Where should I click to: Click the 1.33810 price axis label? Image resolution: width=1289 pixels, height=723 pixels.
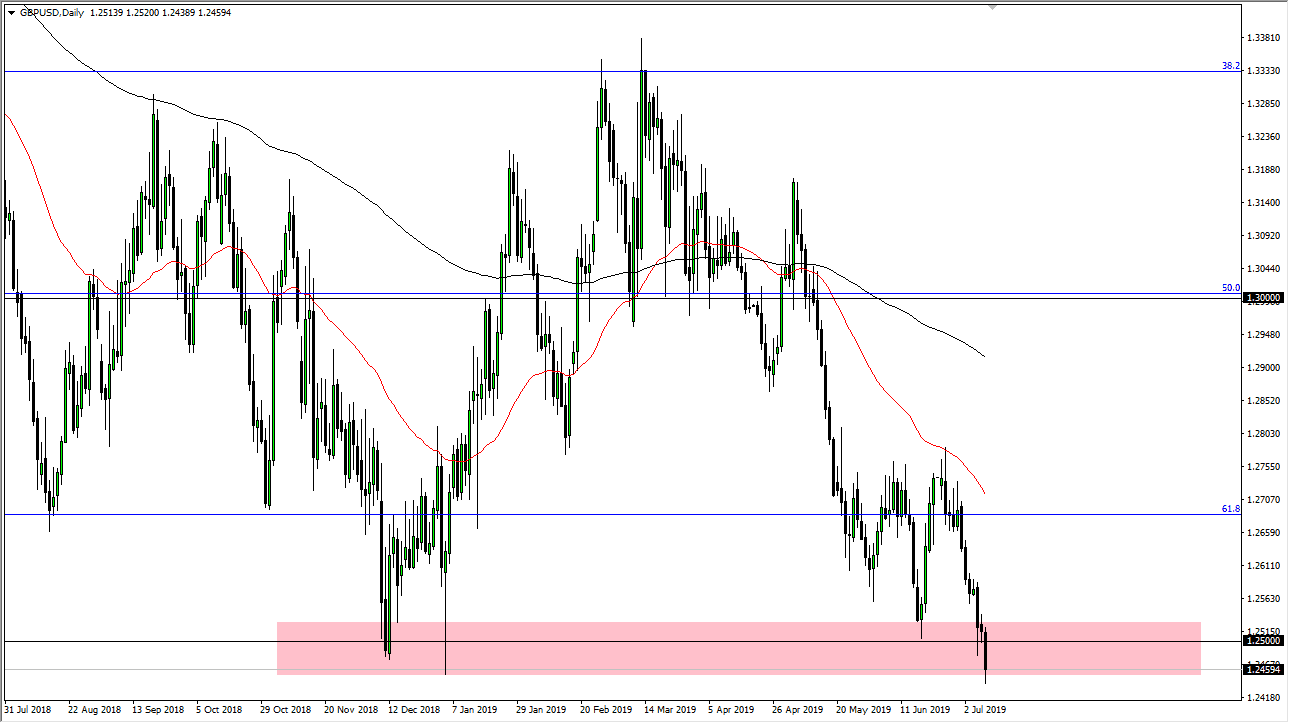point(1263,38)
